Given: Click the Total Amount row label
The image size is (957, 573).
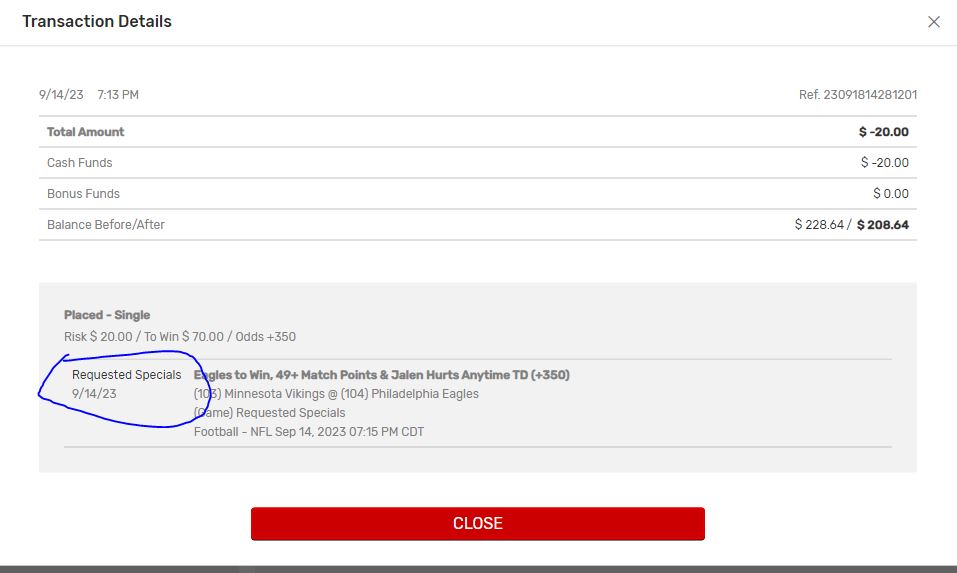Looking at the screenshot, I should (x=85, y=132).
